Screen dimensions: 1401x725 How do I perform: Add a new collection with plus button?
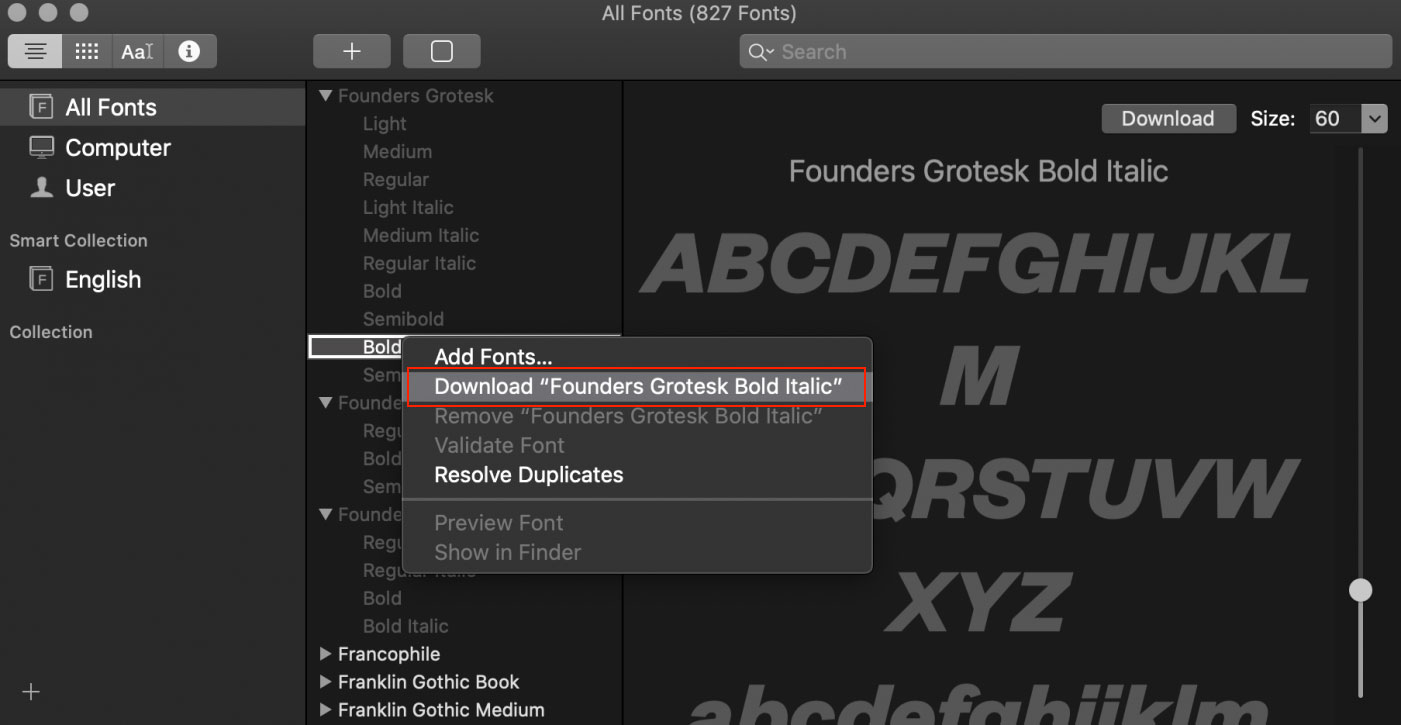point(31,691)
